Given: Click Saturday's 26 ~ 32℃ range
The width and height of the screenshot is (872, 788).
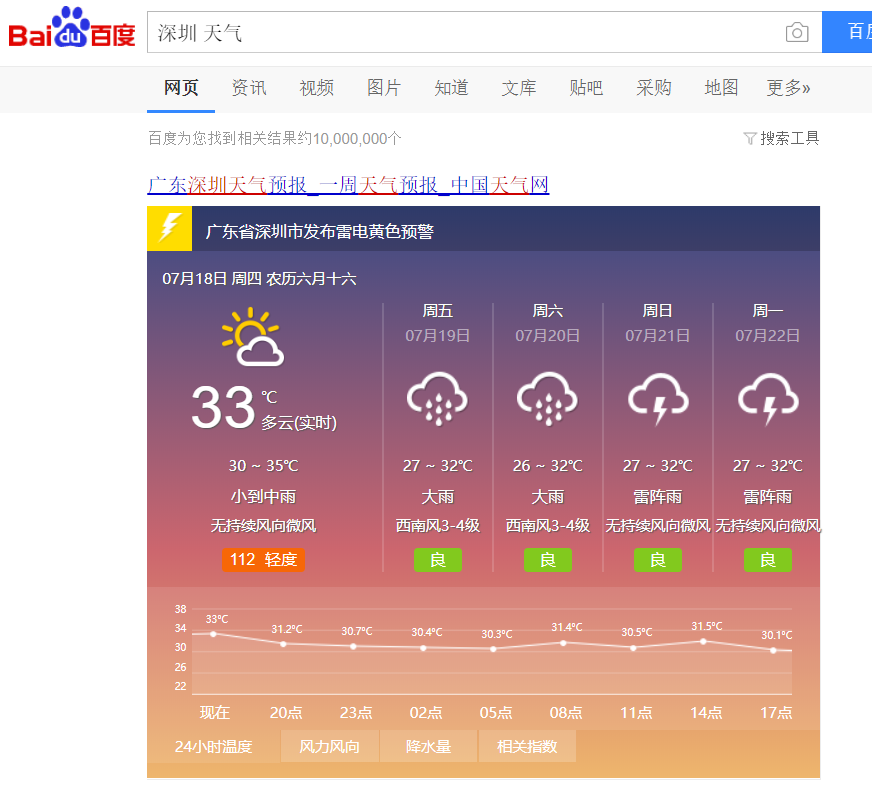Looking at the screenshot, I should [x=548, y=465].
